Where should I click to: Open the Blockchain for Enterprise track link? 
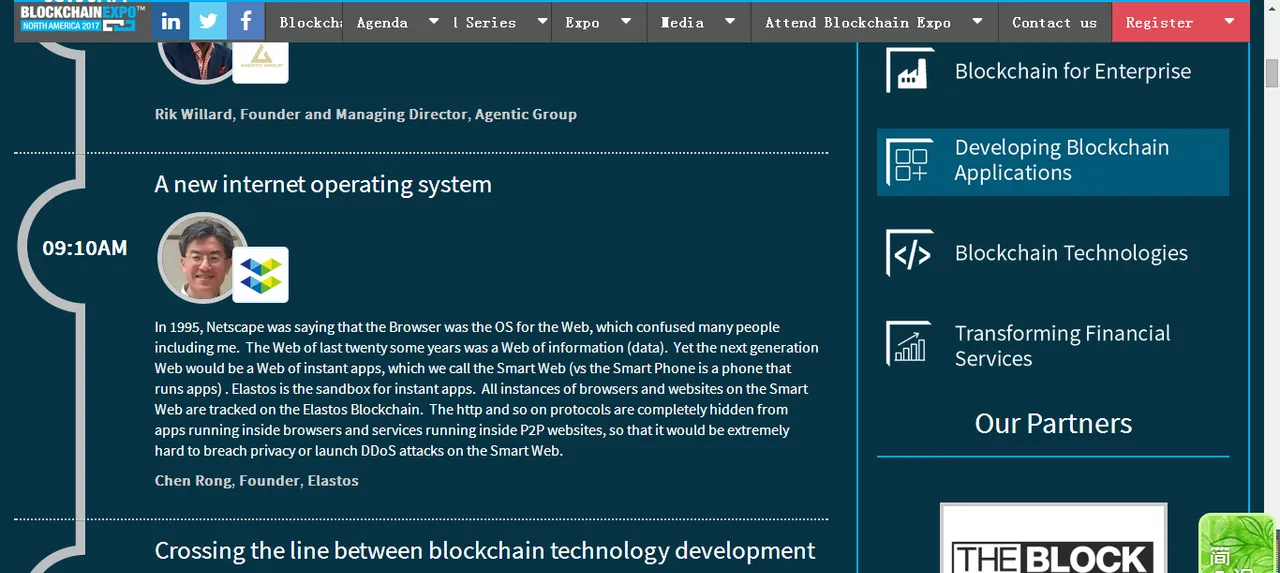[1073, 71]
